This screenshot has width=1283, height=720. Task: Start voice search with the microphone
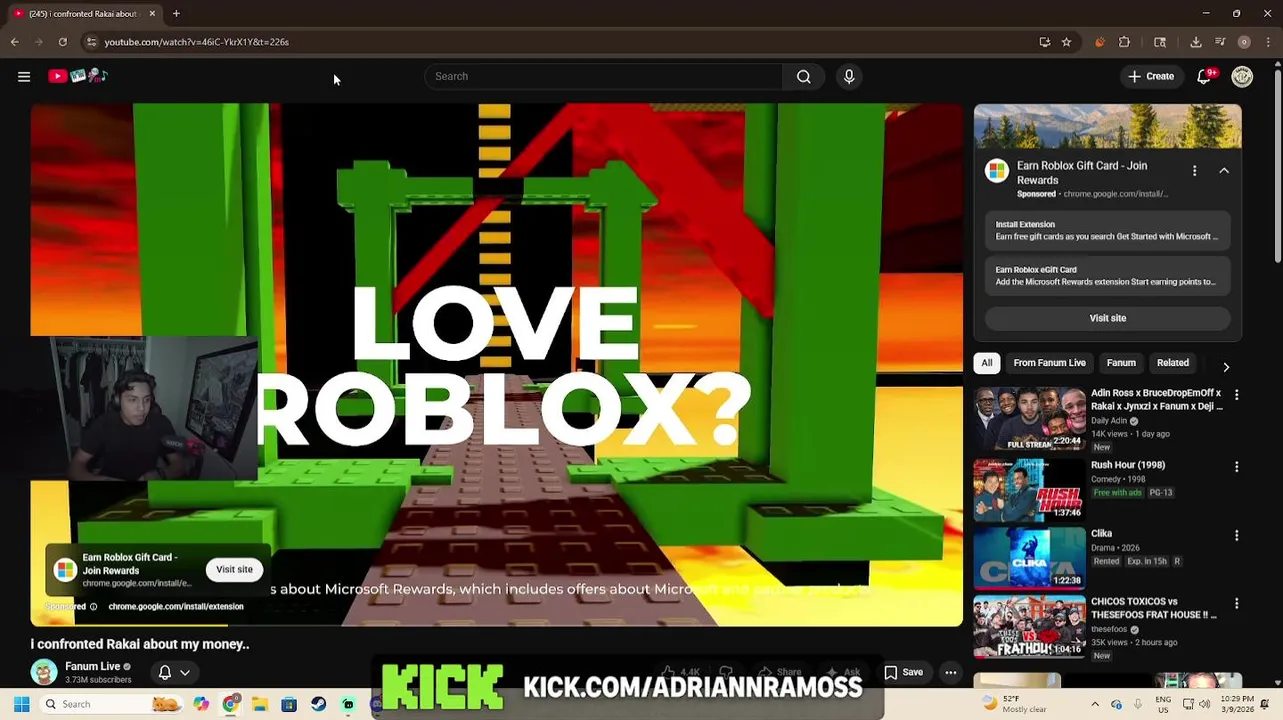849,76
